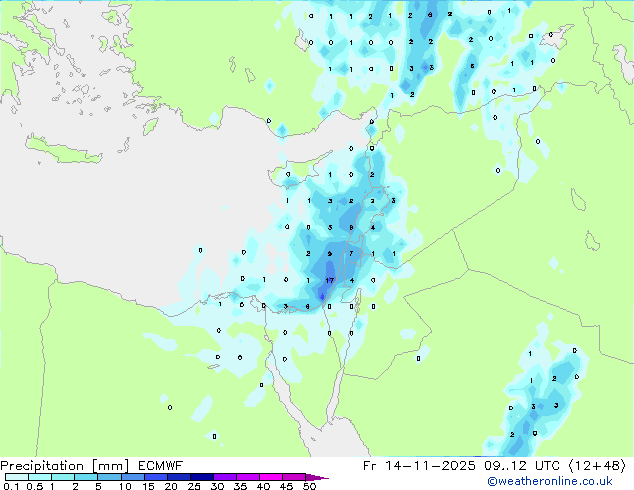Click the 'Precipitation' title word
The height and width of the screenshot is (490, 634).
(x=42, y=466)
